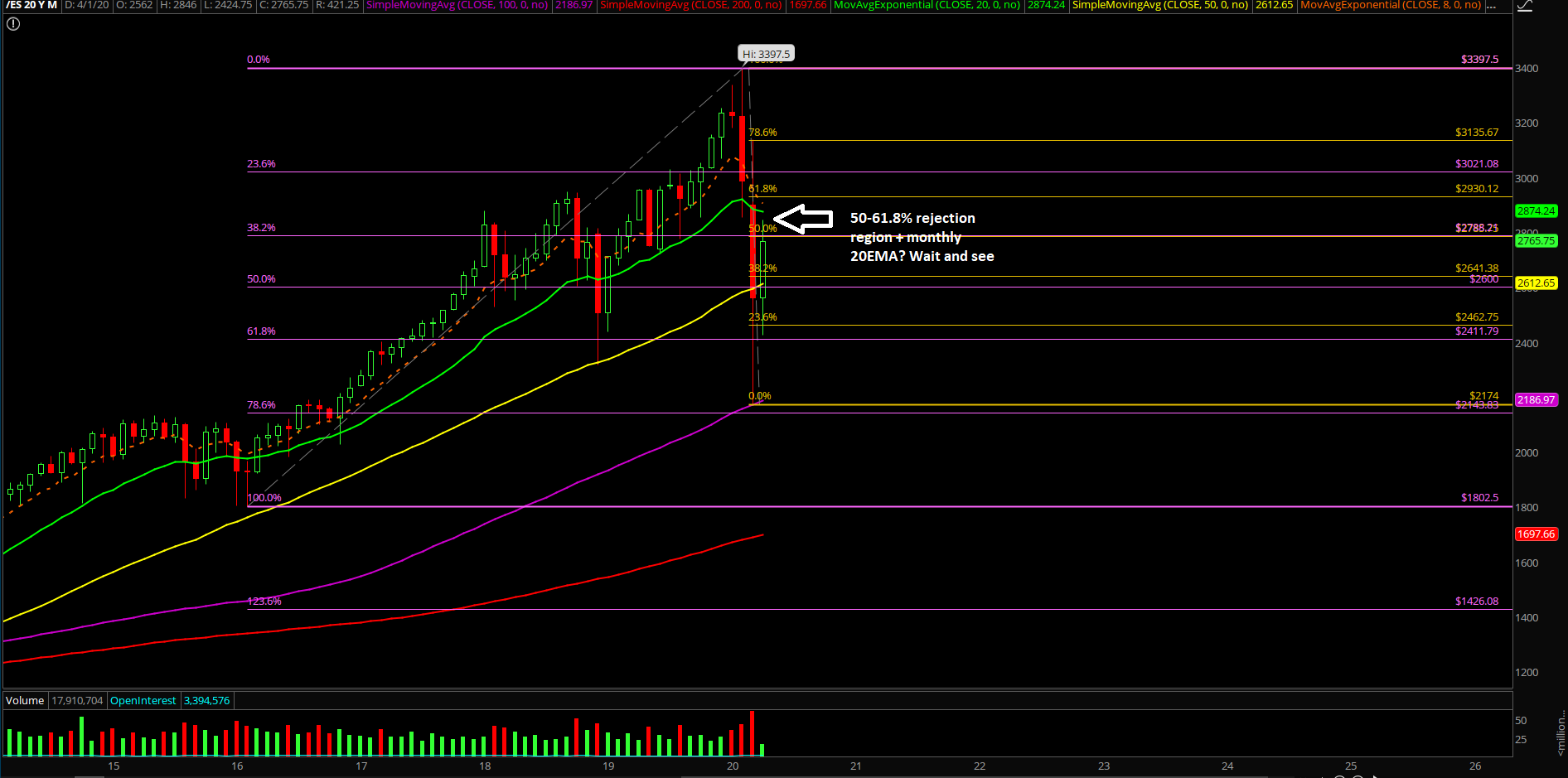Screen dimensions: 1568x778
Task: Expand the hidden studies ellipsis in header
Action: pos(1491,6)
